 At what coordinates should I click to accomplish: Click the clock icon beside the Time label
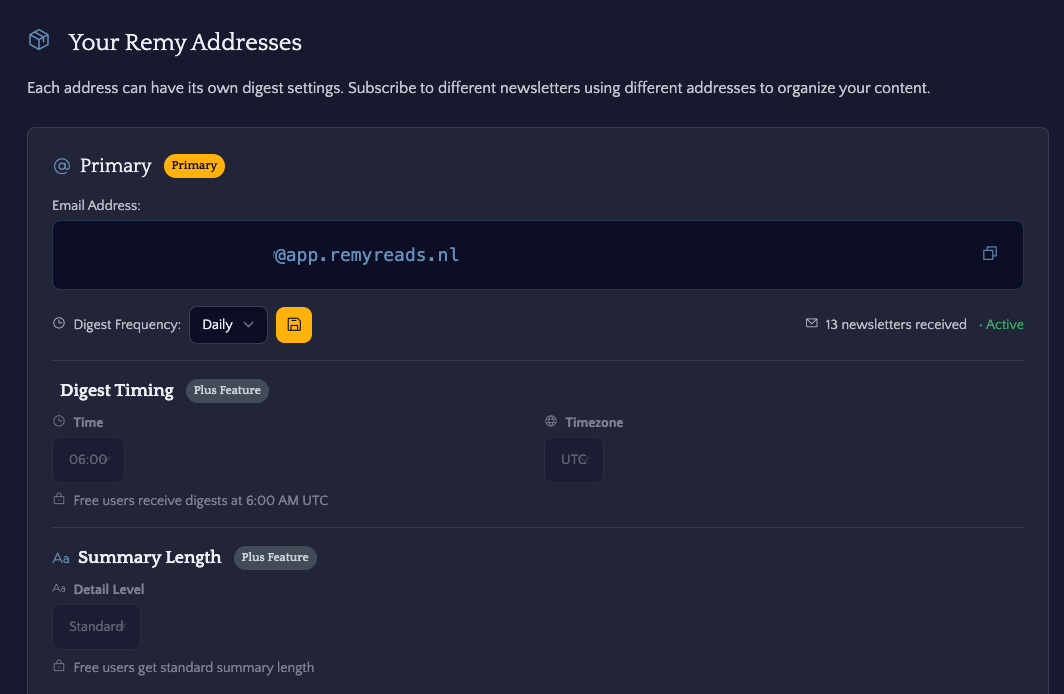pos(59,422)
